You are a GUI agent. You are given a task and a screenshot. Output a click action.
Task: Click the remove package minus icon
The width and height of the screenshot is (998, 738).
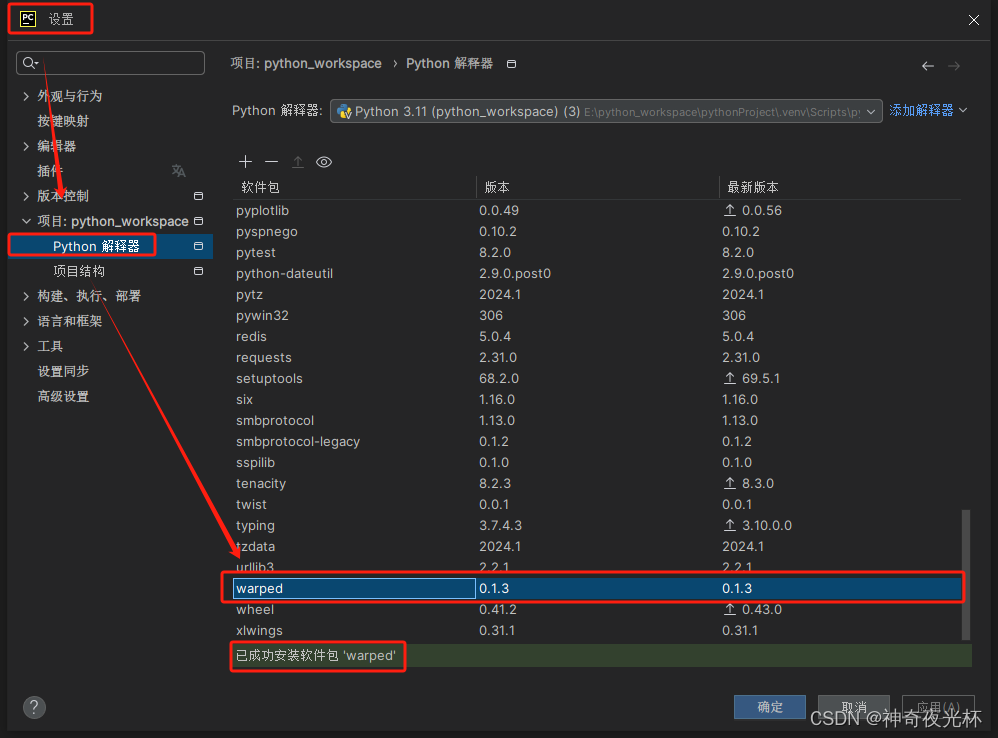(x=272, y=162)
